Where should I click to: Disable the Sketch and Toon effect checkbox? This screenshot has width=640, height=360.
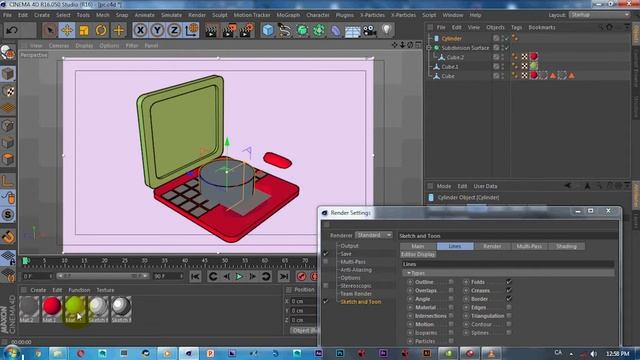[325, 302]
